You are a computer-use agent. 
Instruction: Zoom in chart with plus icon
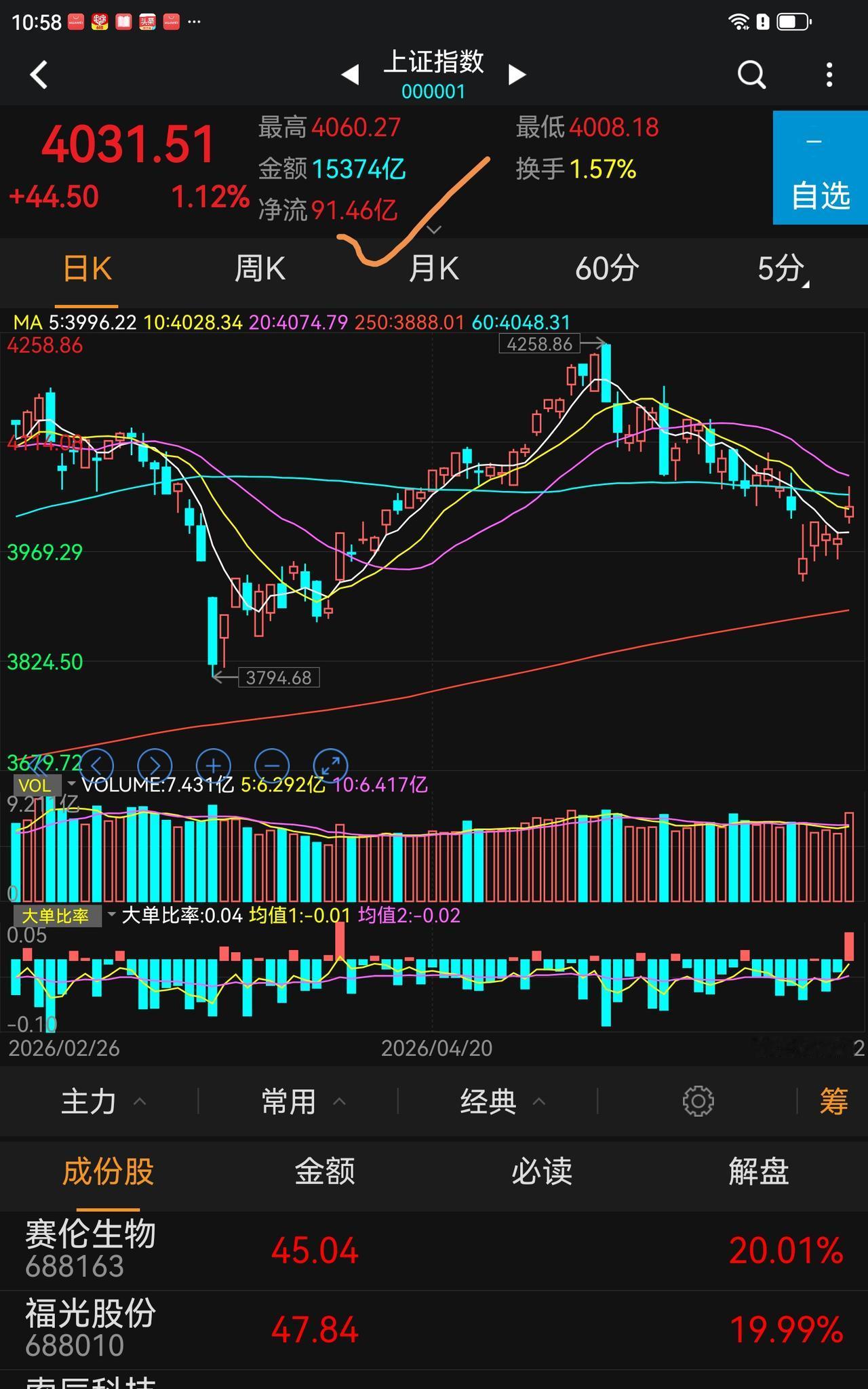[214, 766]
